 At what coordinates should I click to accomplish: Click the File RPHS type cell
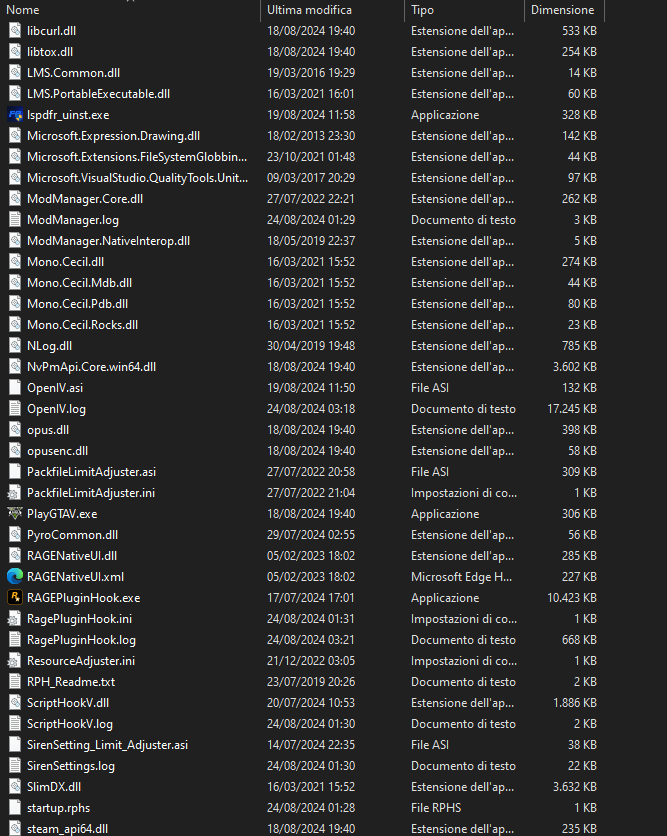(436, 808)
